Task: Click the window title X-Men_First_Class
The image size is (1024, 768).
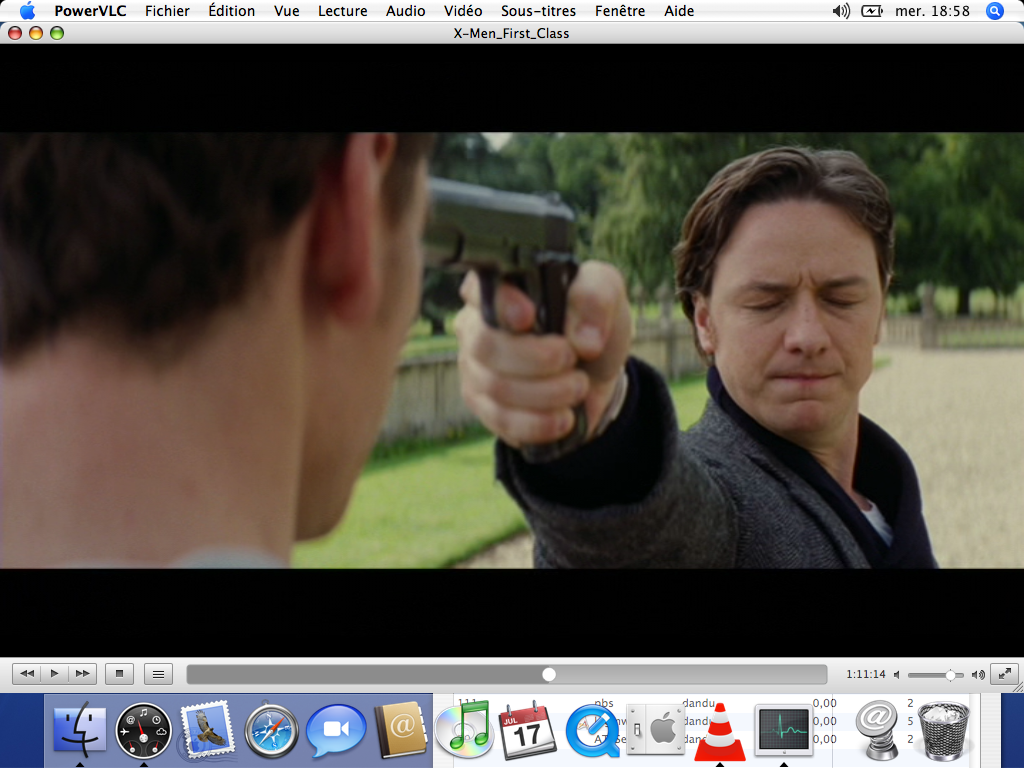Action: pyautogui.click(x=511, y=33)
